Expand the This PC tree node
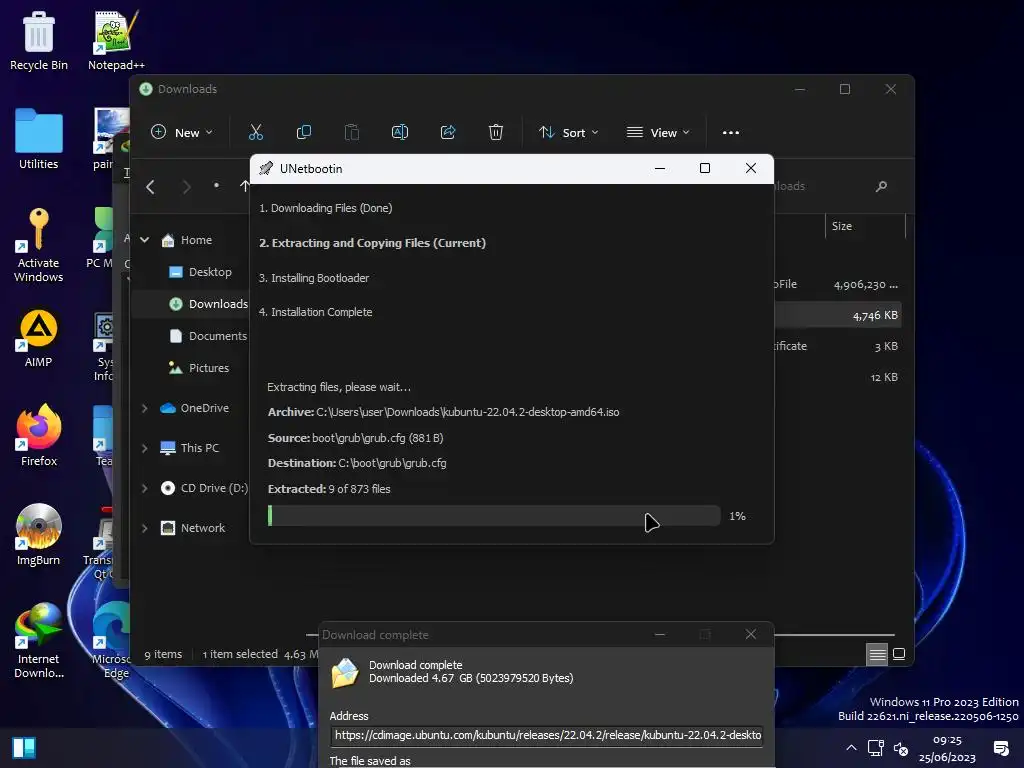 tap(144, 448)
